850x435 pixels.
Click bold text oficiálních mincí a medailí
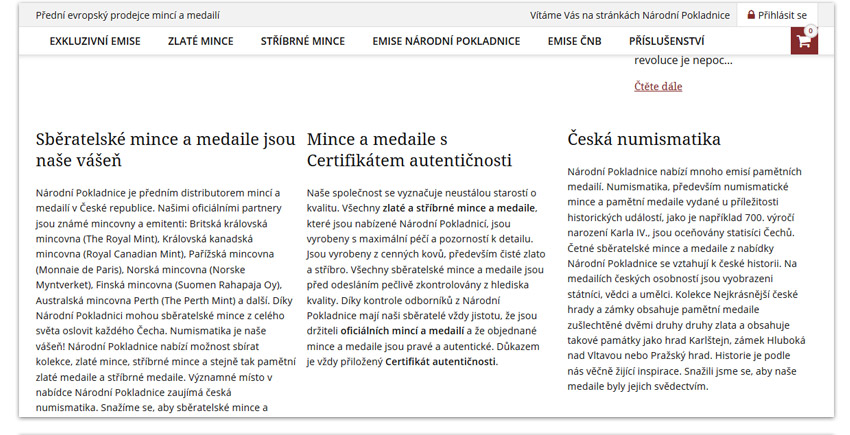tap(402, 330)
